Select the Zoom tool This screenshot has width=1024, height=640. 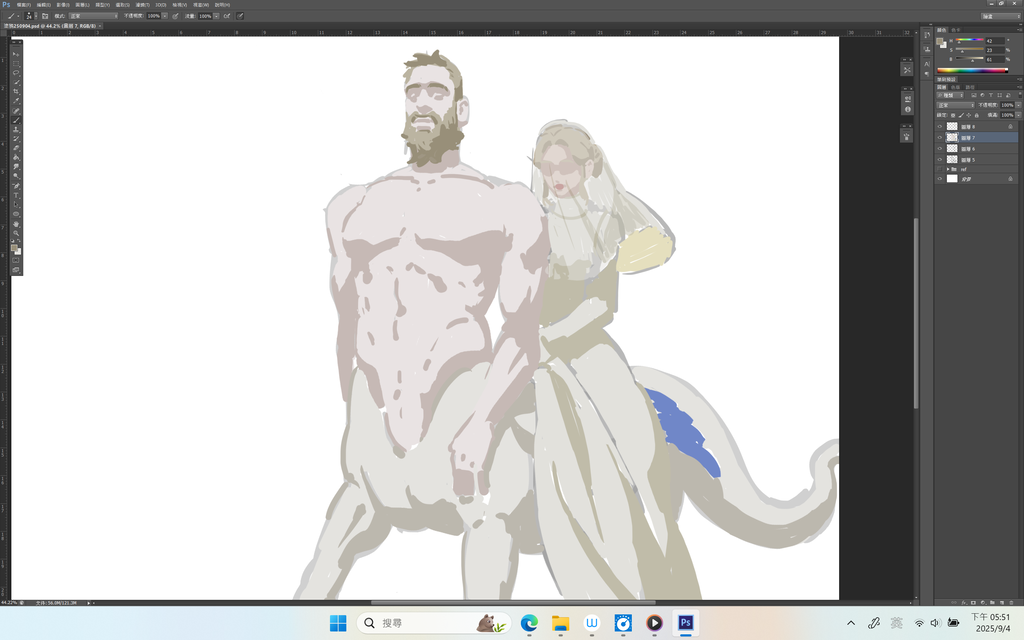16,233
